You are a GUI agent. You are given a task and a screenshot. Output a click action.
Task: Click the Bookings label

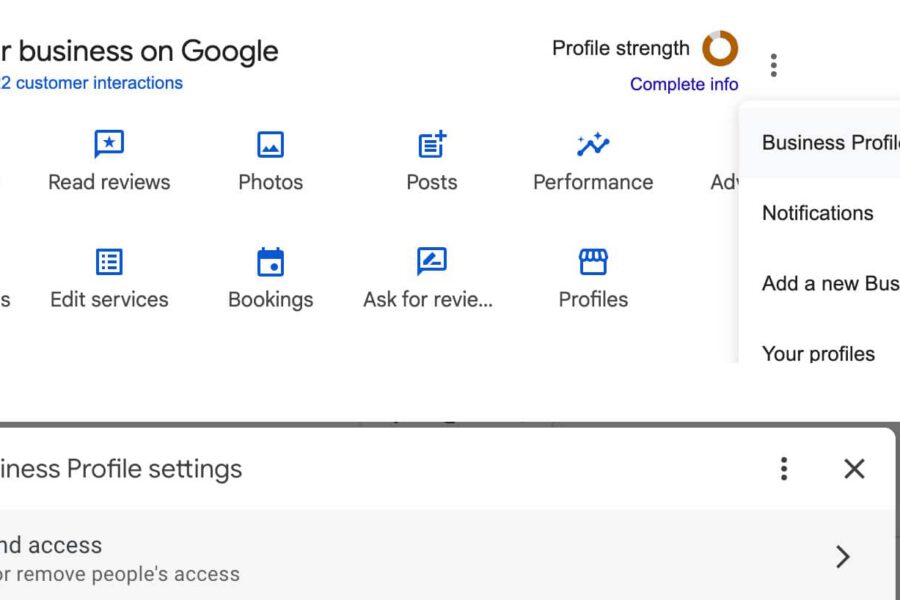point(270,300)
